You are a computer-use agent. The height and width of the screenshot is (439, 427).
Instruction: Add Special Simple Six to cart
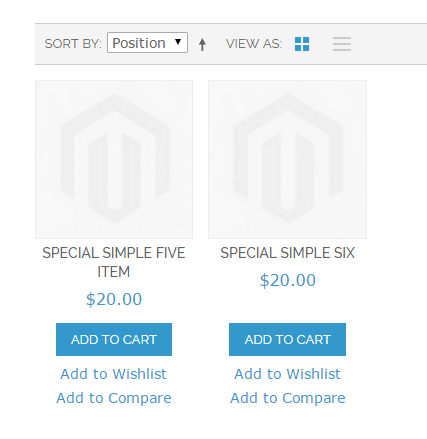tap(287, 339)
